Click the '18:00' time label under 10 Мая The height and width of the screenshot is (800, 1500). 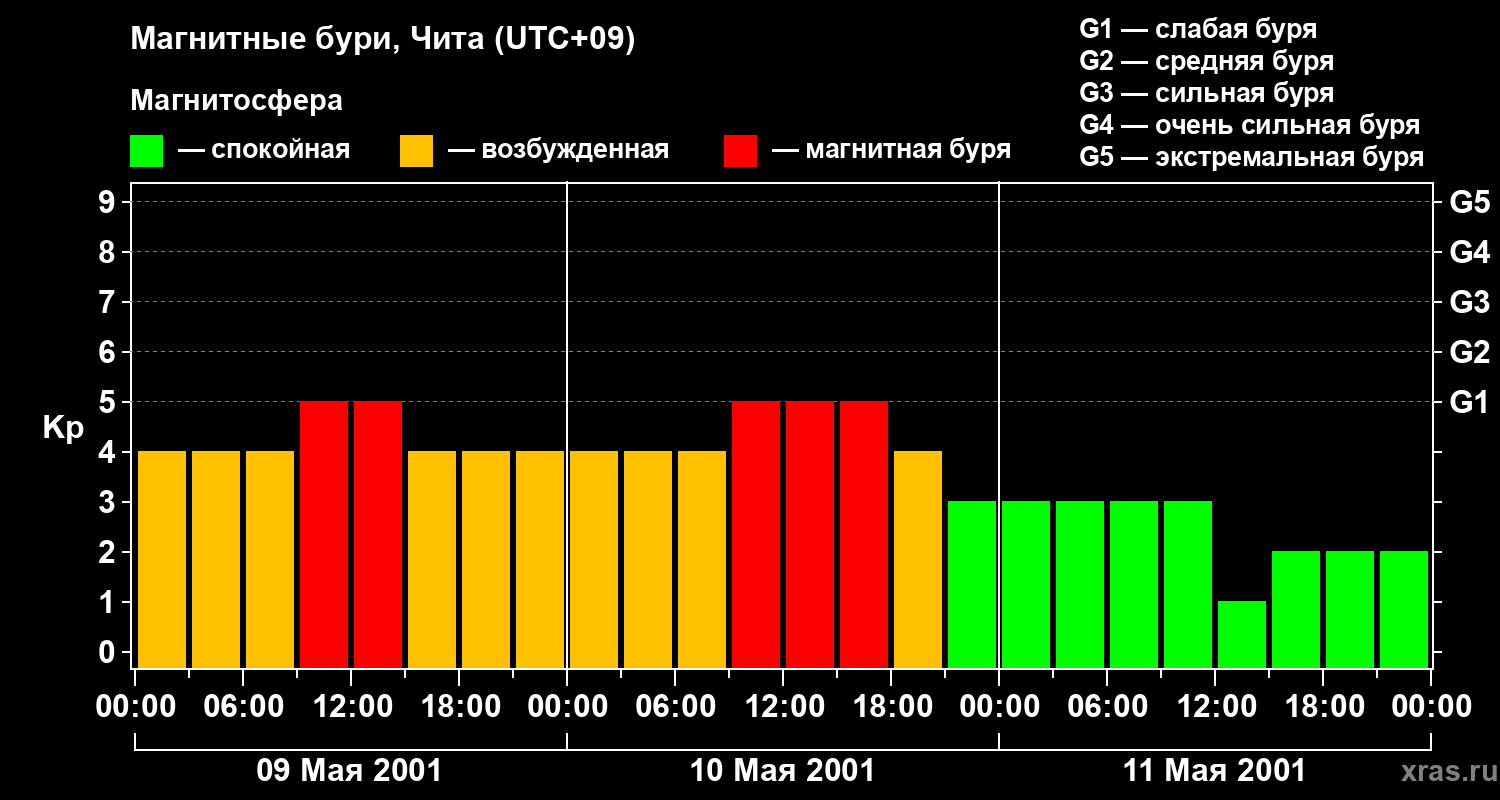coord(892,707)
